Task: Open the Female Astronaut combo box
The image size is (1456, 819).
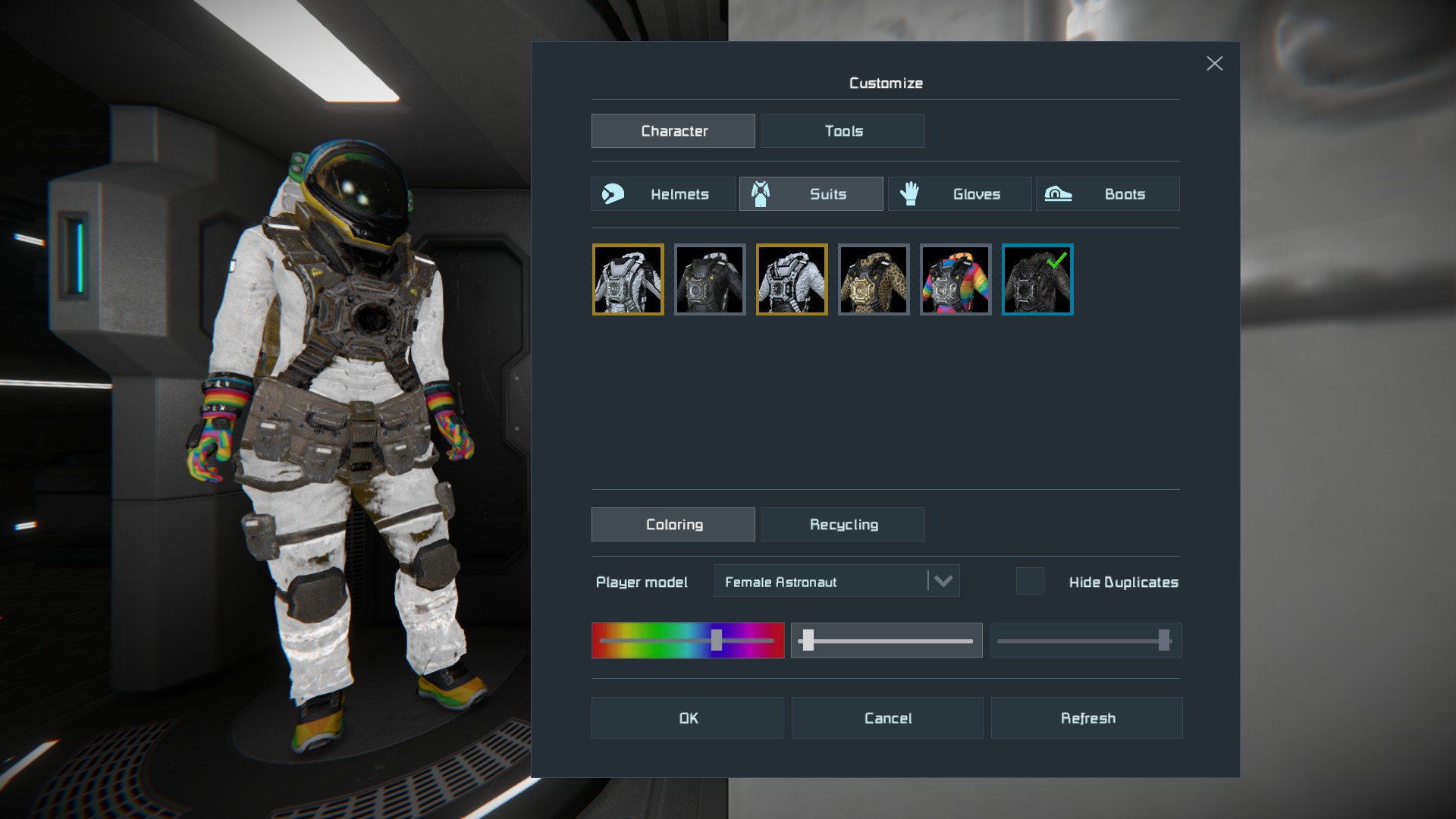Action: pos(819,582)
